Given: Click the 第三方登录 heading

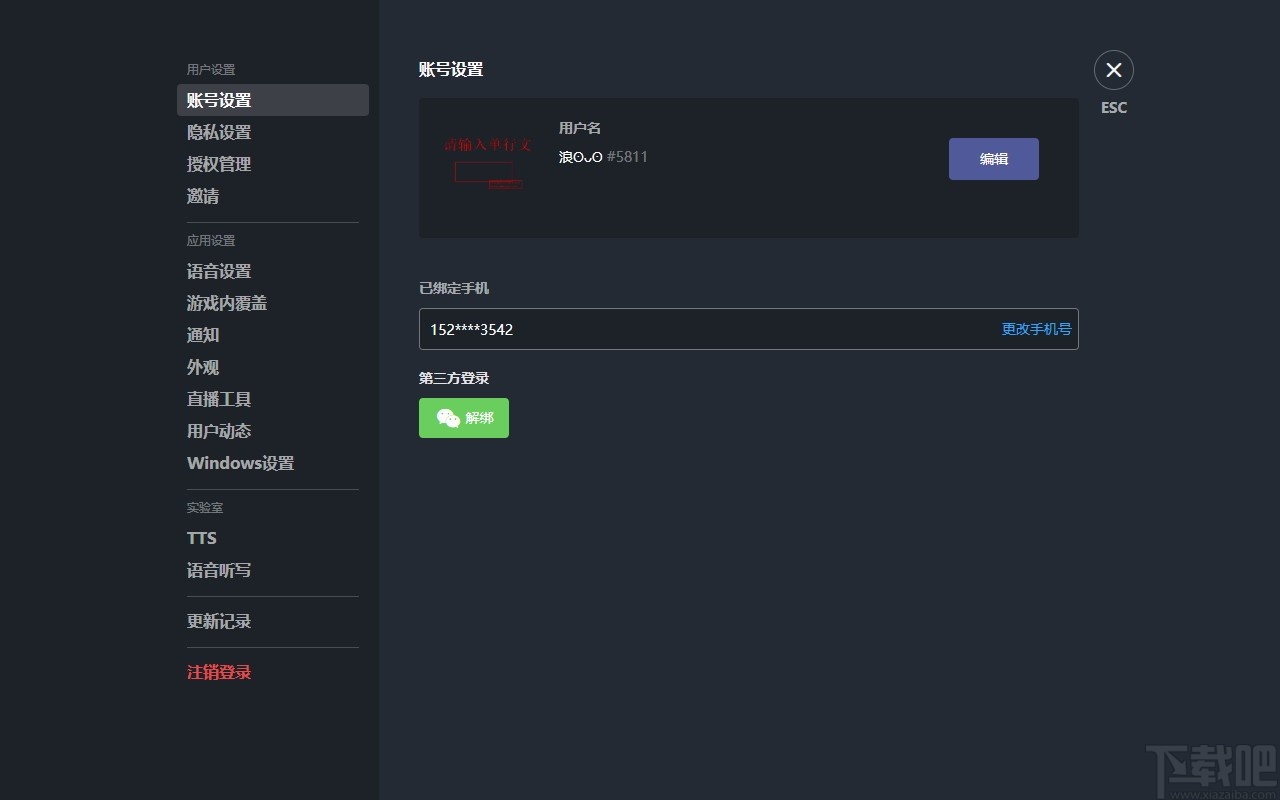Looking at the screenshot, I should [x=454, y=378].
